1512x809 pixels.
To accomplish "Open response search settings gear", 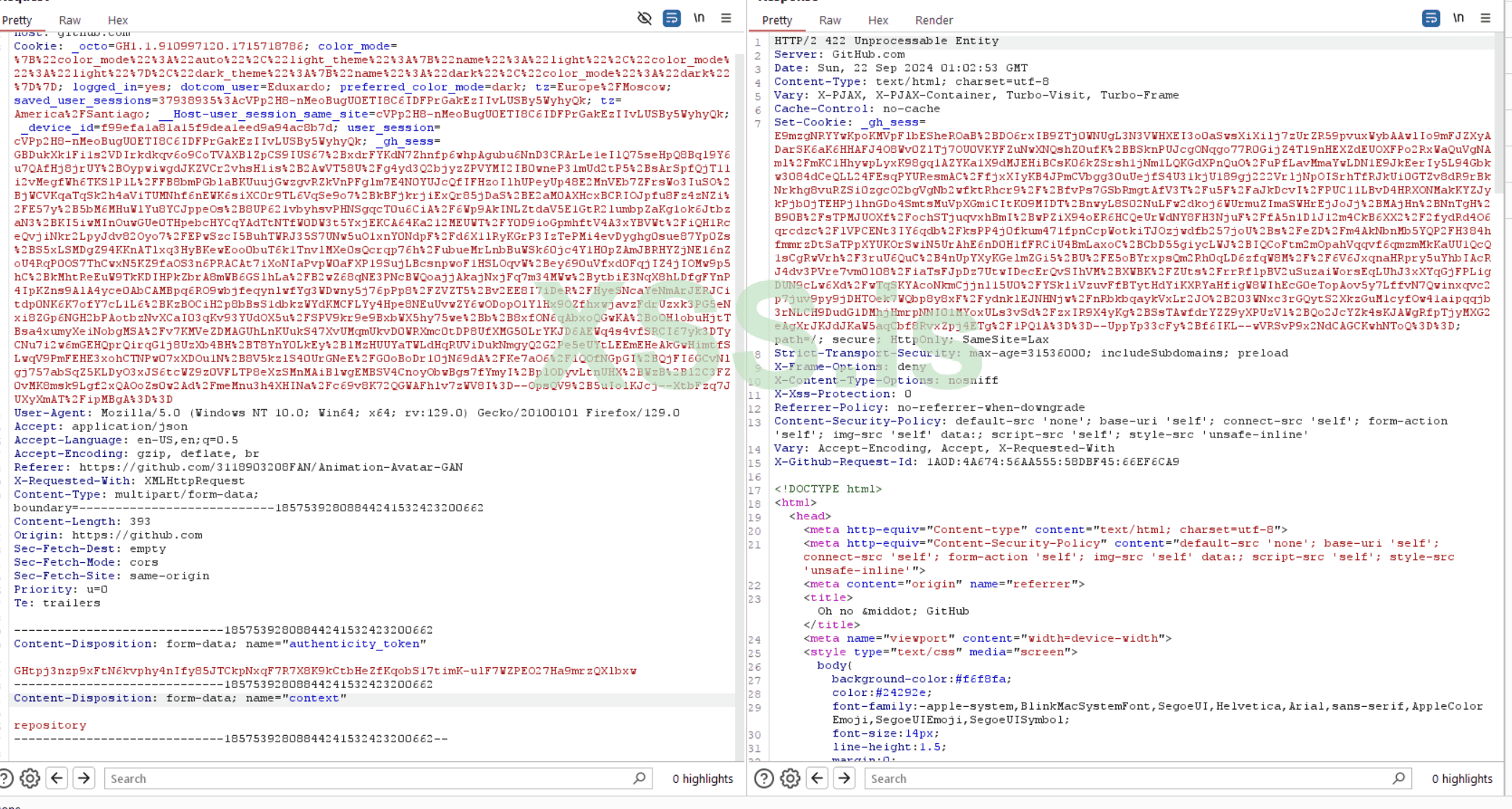I will coord(790,779).
